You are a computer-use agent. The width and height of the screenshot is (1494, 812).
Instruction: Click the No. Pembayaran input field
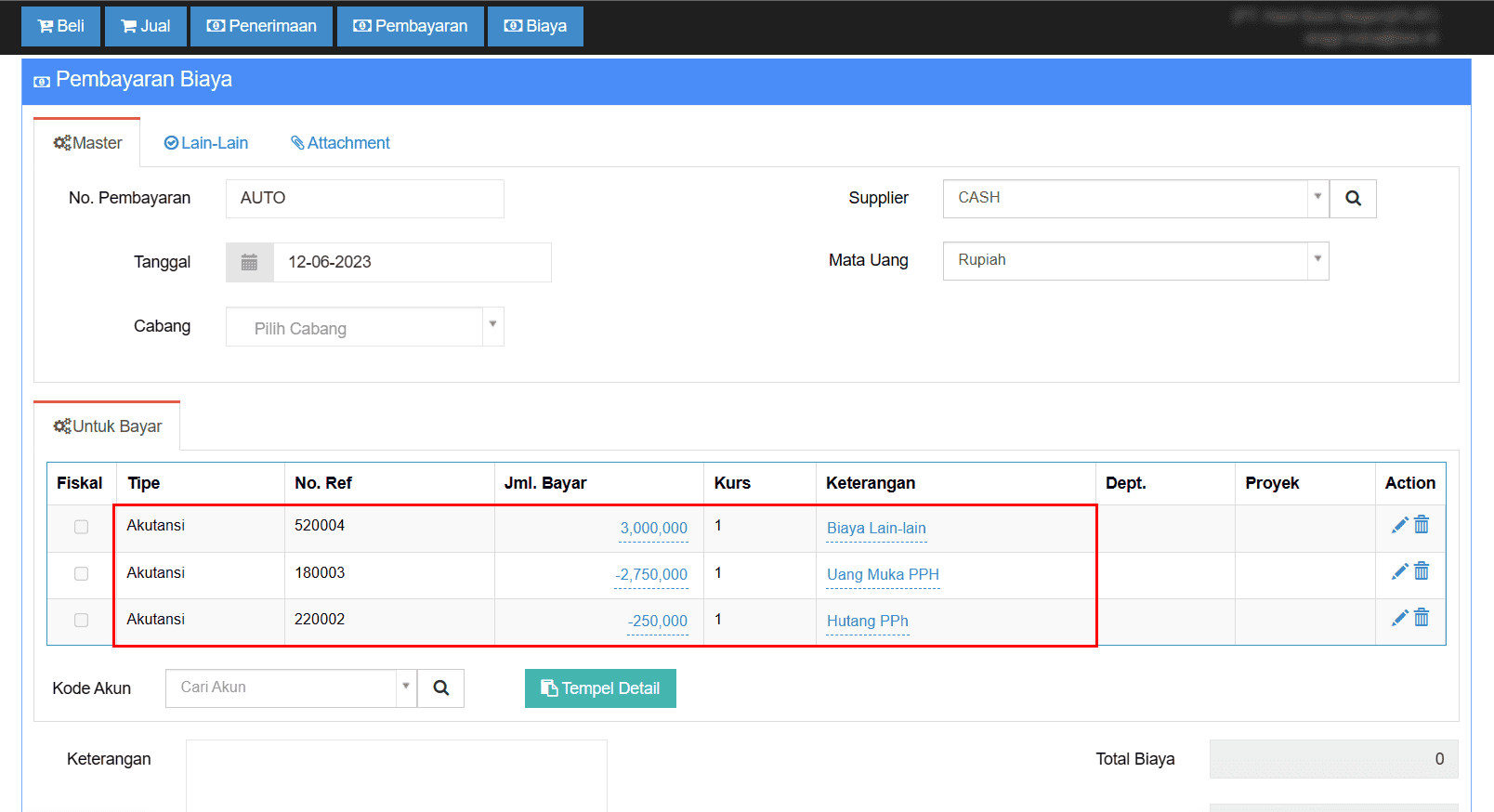tap(364, 199)
